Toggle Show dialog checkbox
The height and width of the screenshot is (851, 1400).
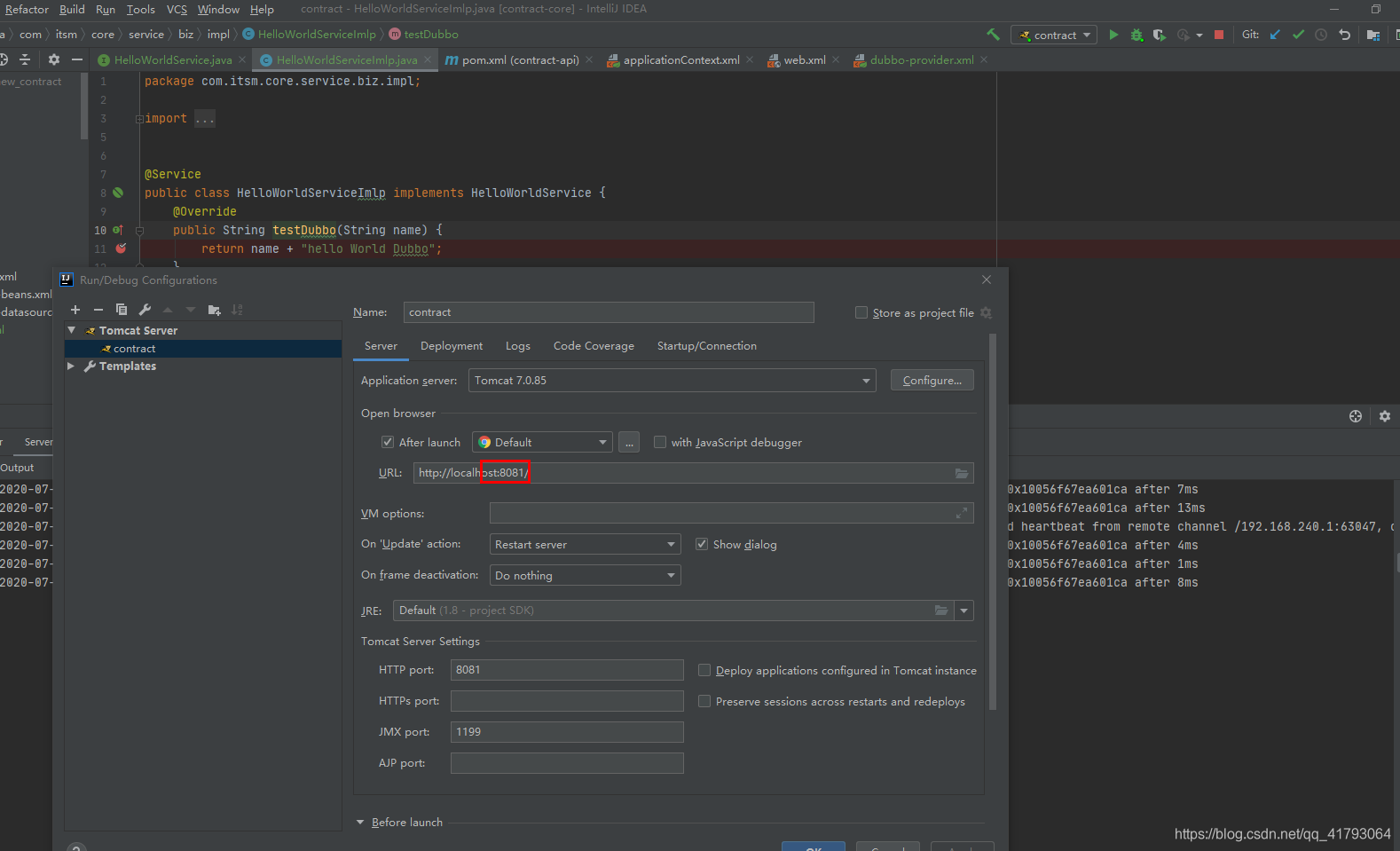click(x=702, y=544)
